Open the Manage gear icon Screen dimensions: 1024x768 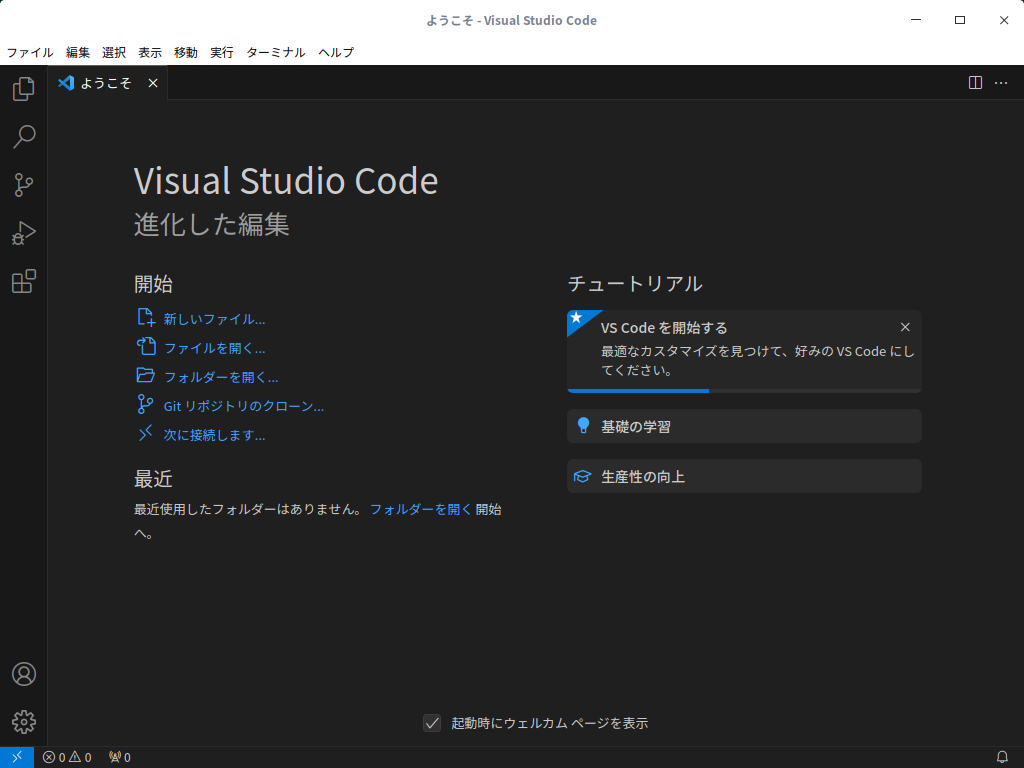[x=24, y=722]
